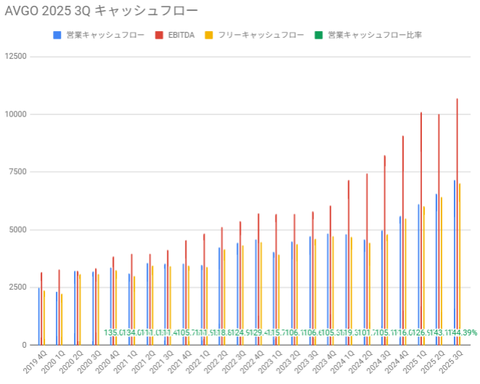Click the 2025 2Q x-axis label

[433, 361]
